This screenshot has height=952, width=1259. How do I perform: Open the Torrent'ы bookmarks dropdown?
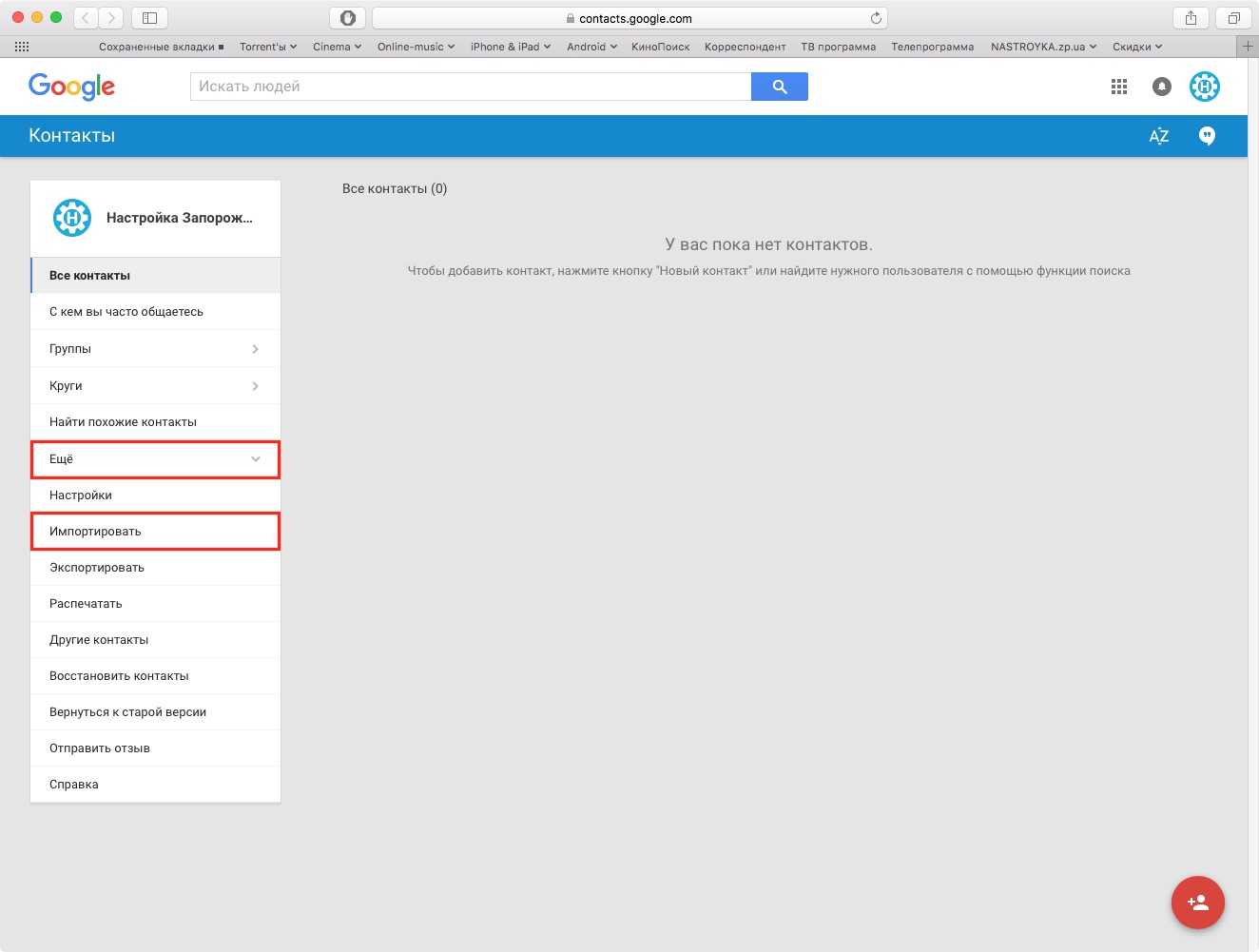click(x=267, y=47)
